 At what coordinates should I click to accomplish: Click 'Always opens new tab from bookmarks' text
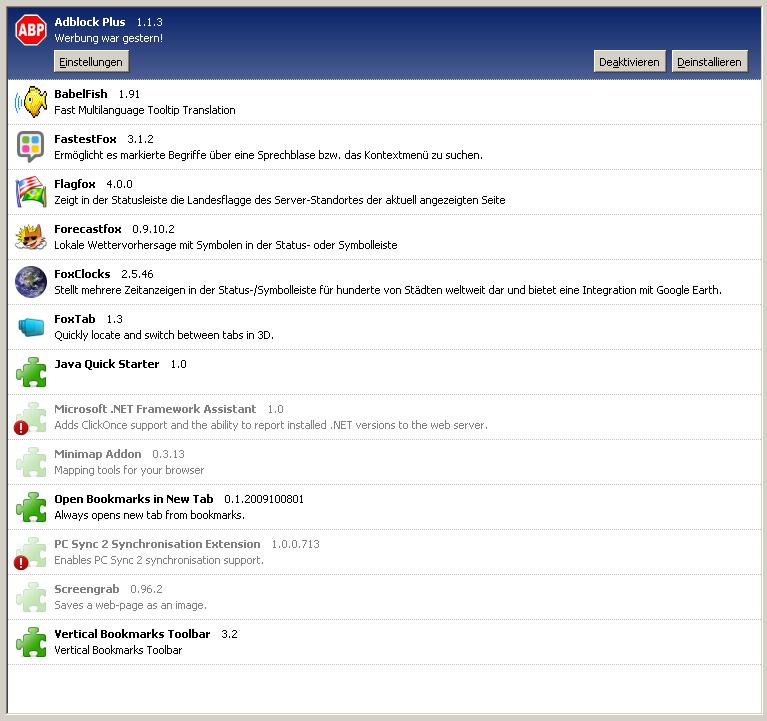click(x=150, y=515)
